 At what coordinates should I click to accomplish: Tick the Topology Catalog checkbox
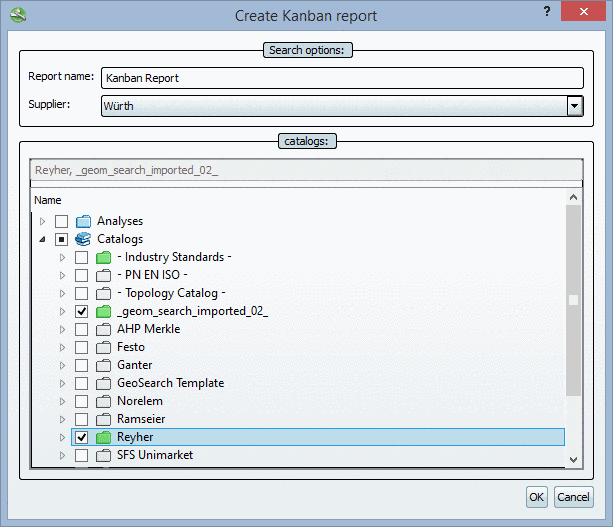click(81, 293)
